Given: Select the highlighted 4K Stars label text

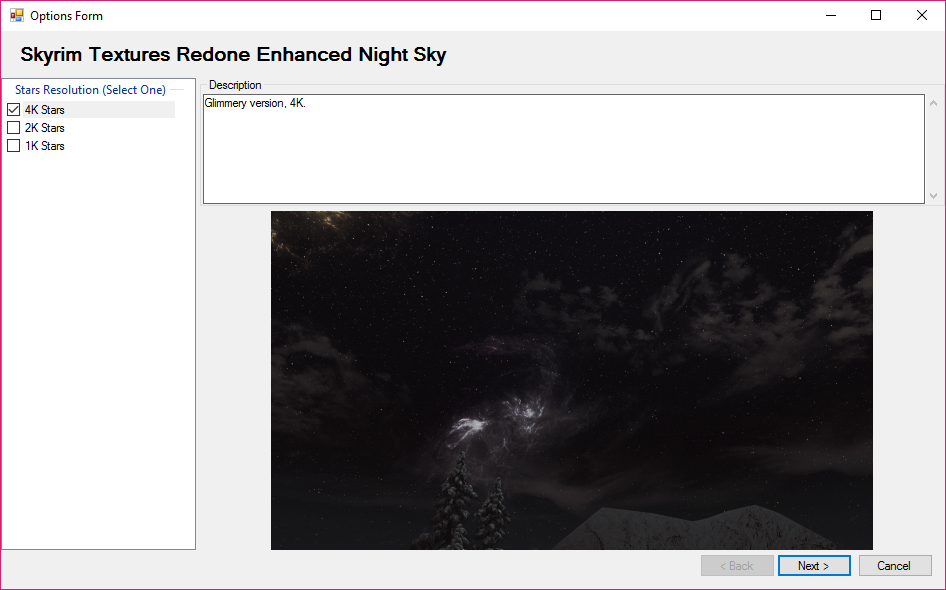Looking at the screenshot, I should click(x=45, y=110).
